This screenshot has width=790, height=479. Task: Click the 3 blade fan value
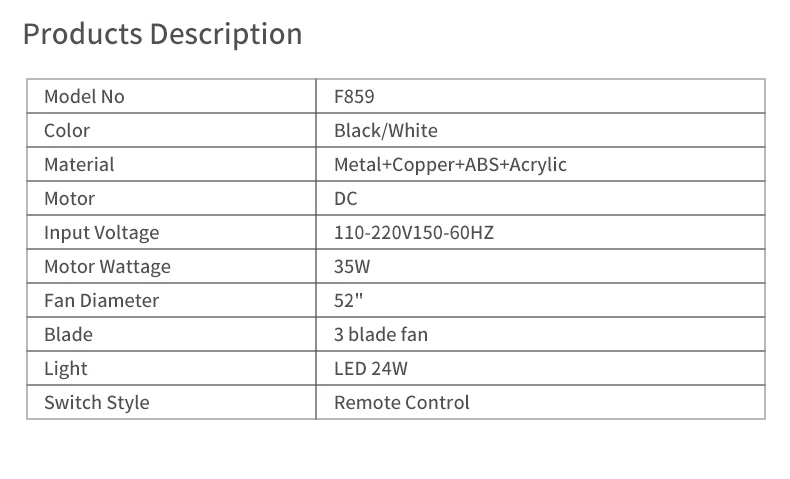click(381, 335)
